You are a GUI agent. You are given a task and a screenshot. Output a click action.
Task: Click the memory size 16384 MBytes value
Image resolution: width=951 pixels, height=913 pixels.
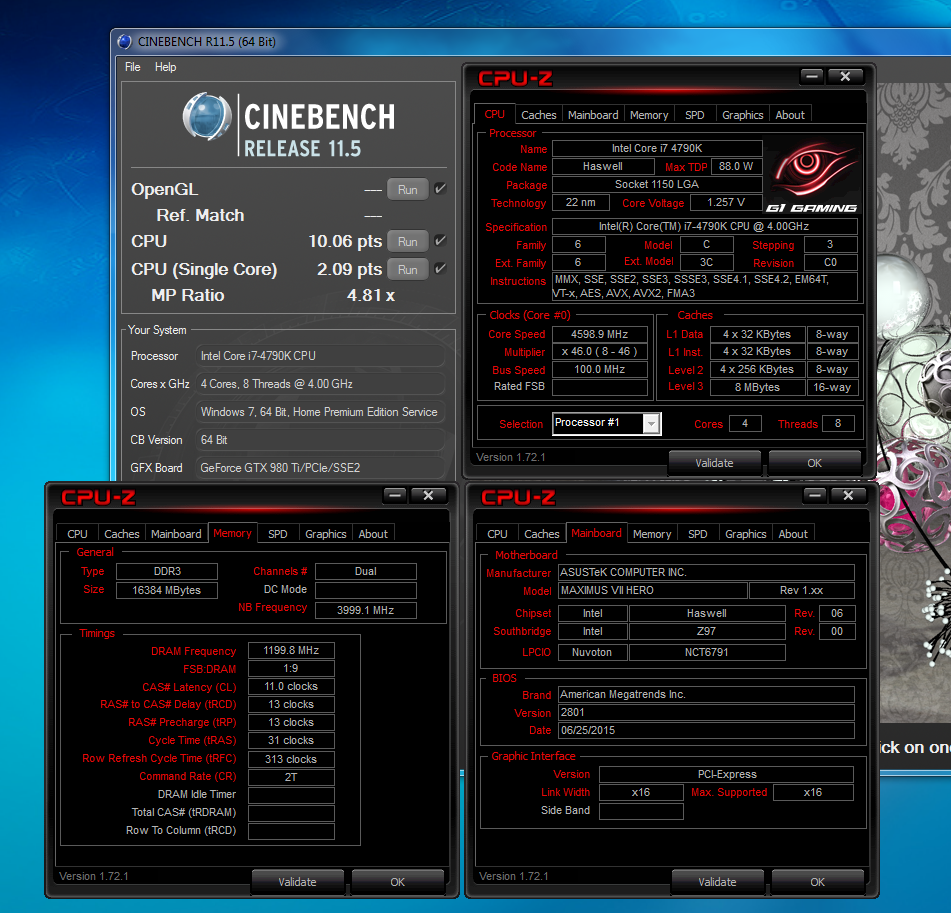click(x=167, y=590)
